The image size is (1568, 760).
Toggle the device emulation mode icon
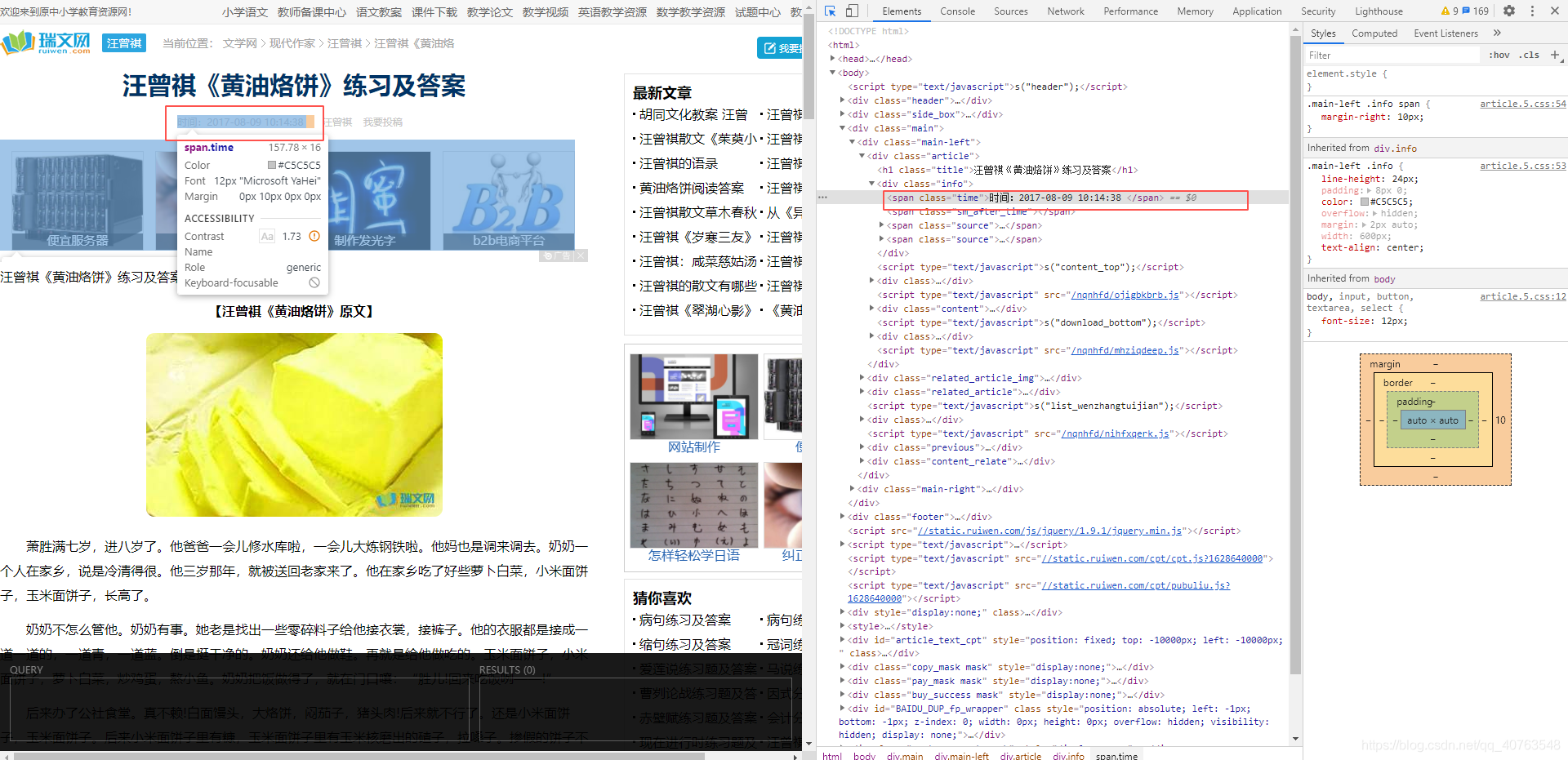coord(850,11)
